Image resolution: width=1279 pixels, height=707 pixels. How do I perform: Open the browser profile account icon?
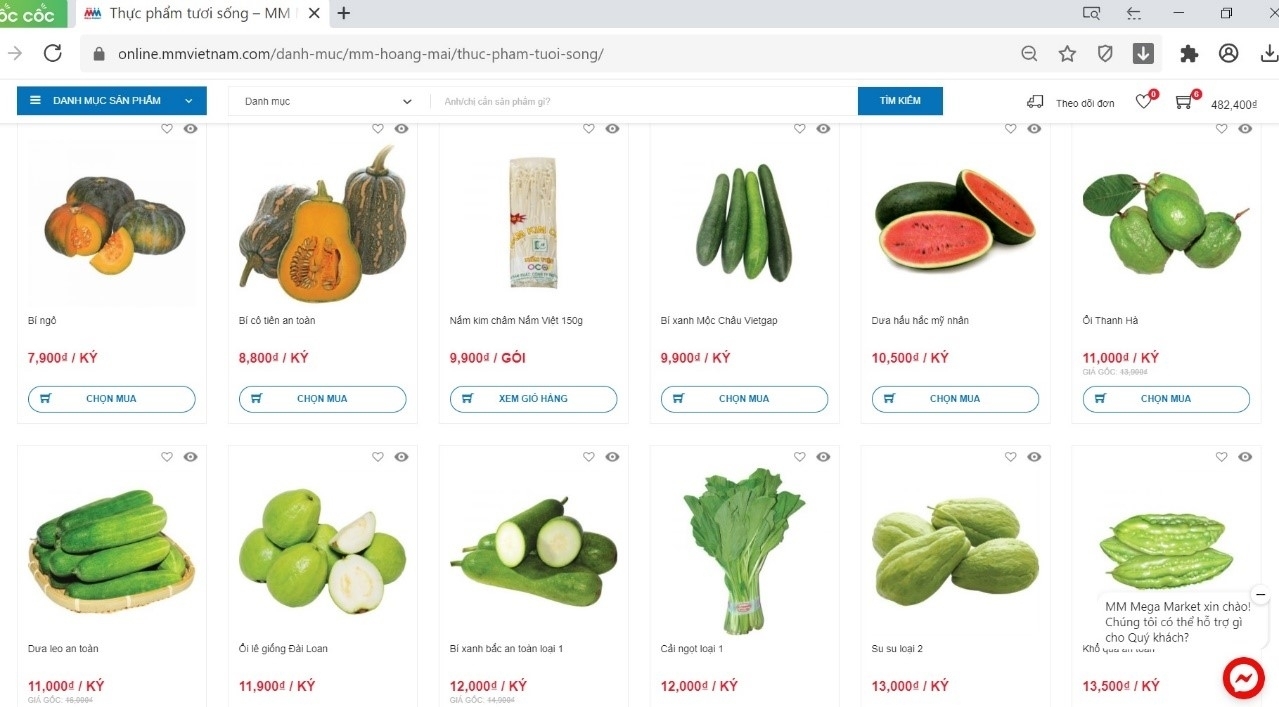(1229, 54)
